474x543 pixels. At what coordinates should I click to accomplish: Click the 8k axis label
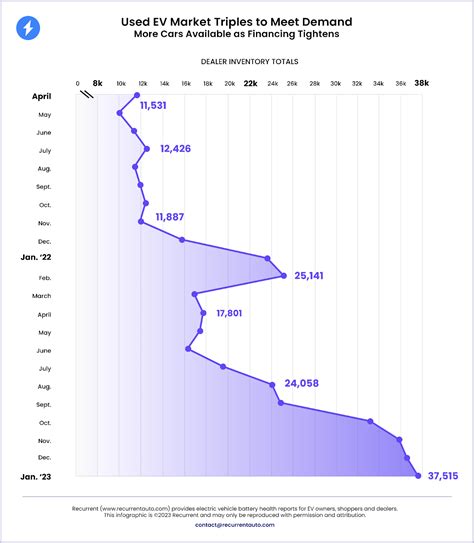coord(97,83)
